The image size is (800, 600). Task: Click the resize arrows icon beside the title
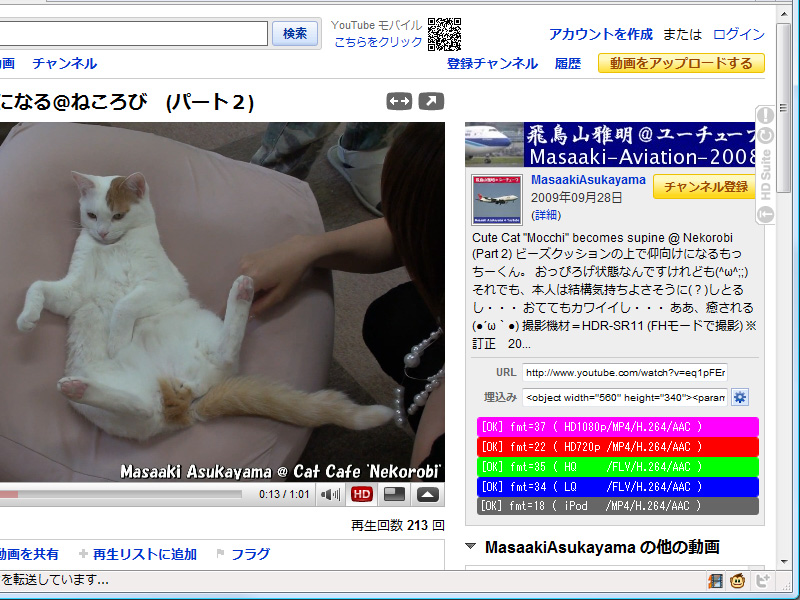pos(398,101)
